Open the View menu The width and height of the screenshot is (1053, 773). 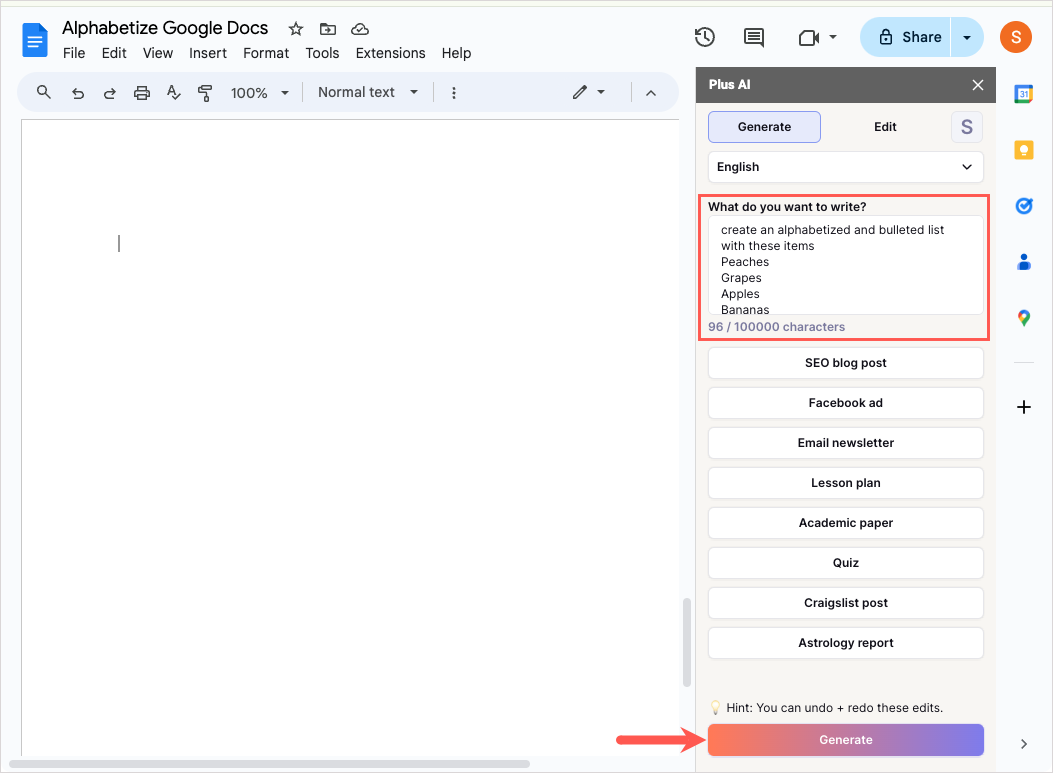point(158,53)
